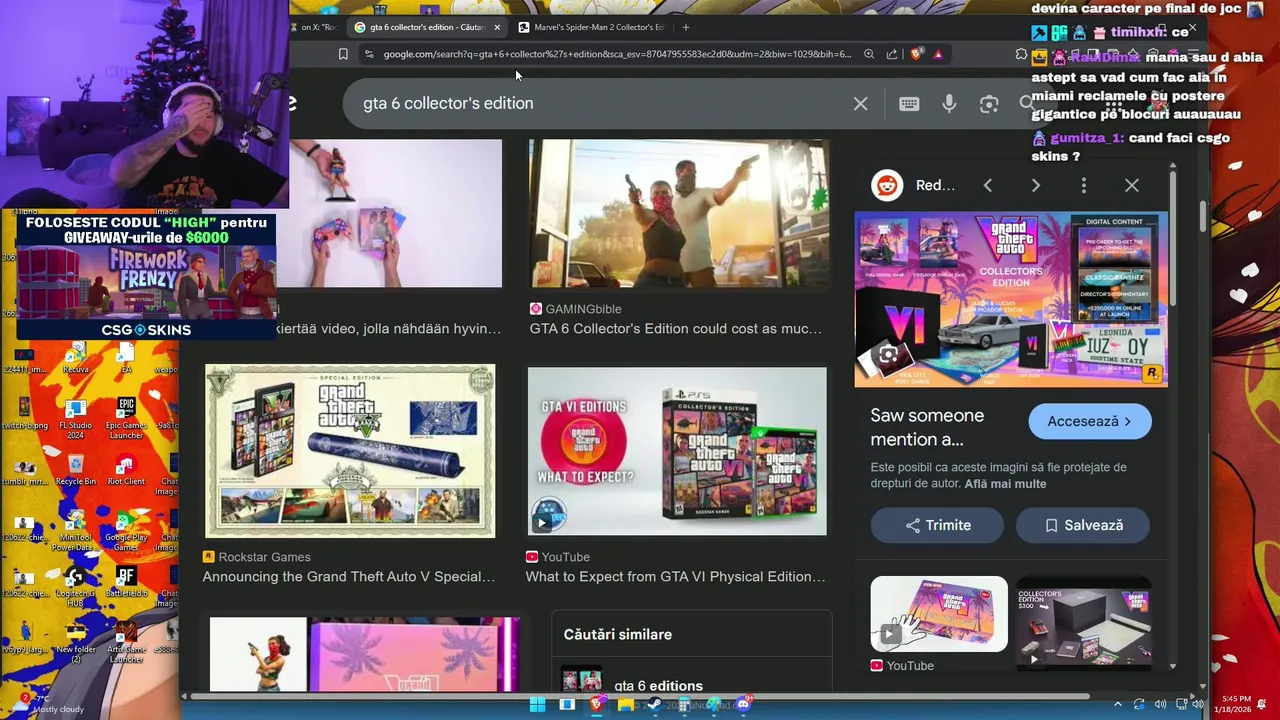Open Windows Start menu
The height and width of the screenshot is (720, 1280).
point(537,705)
